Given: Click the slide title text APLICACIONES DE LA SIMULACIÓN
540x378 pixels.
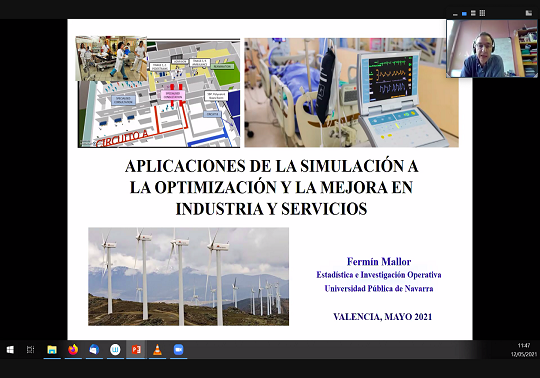Looking at the screenshot, I should pyautogui.click(x=271, y=166).
